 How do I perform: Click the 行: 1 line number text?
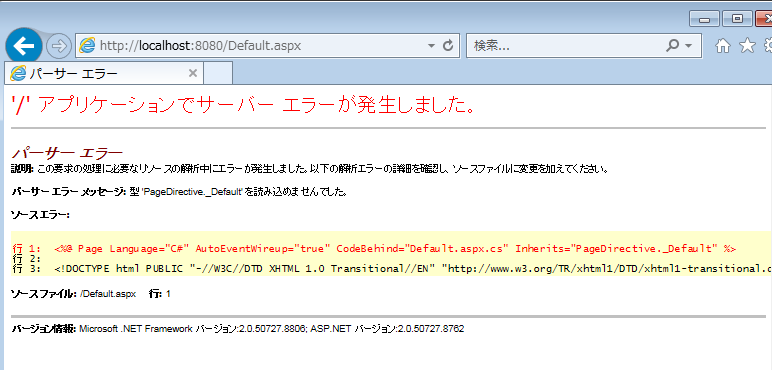coord(160,294)
